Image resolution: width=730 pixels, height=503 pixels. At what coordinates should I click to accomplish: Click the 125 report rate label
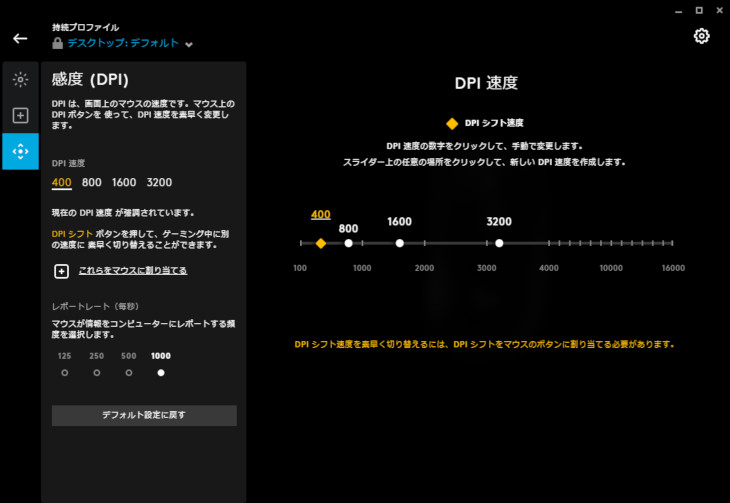click(65, 356)
